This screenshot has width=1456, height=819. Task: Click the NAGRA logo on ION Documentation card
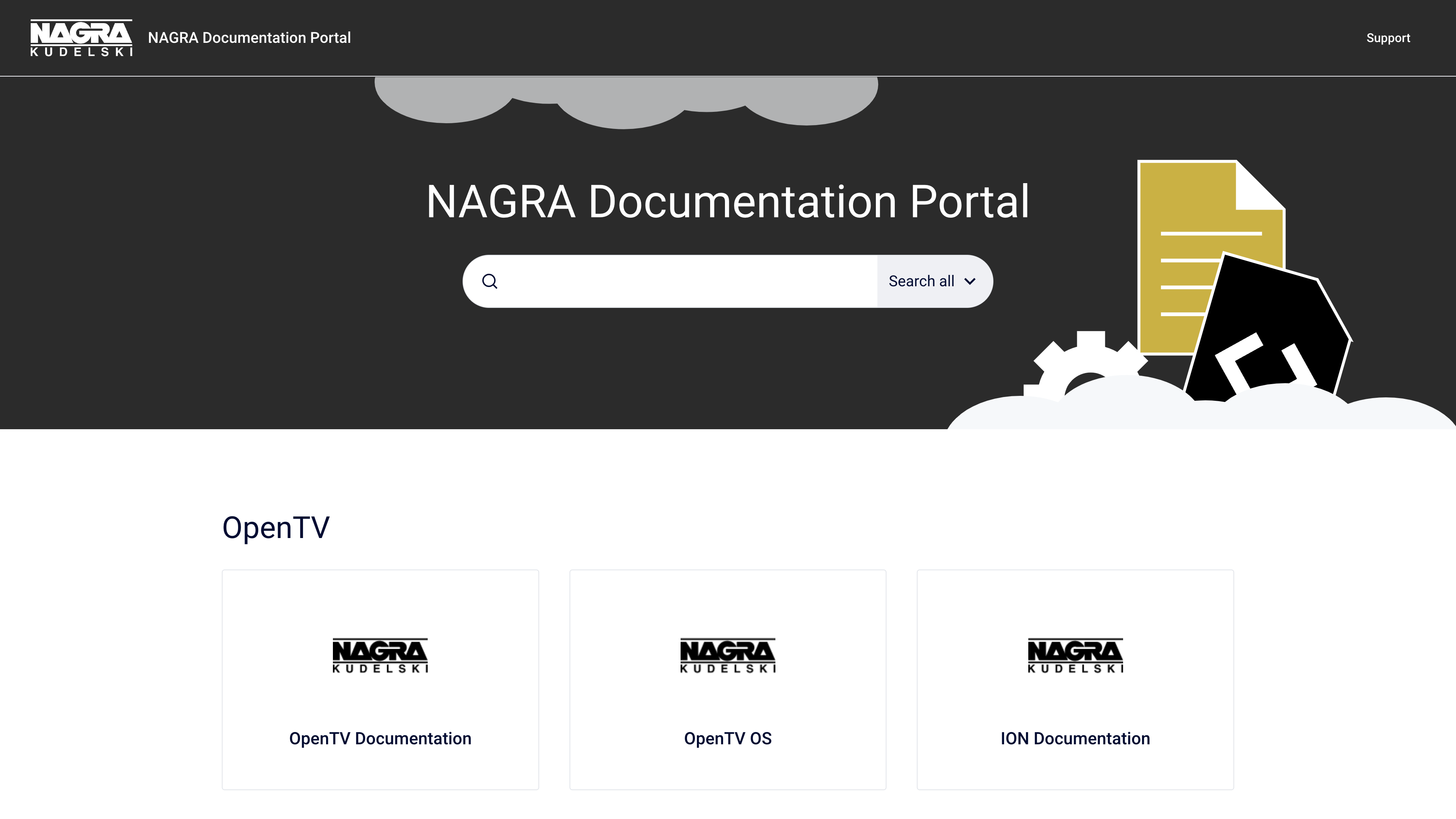click(x=1075, y=656)
